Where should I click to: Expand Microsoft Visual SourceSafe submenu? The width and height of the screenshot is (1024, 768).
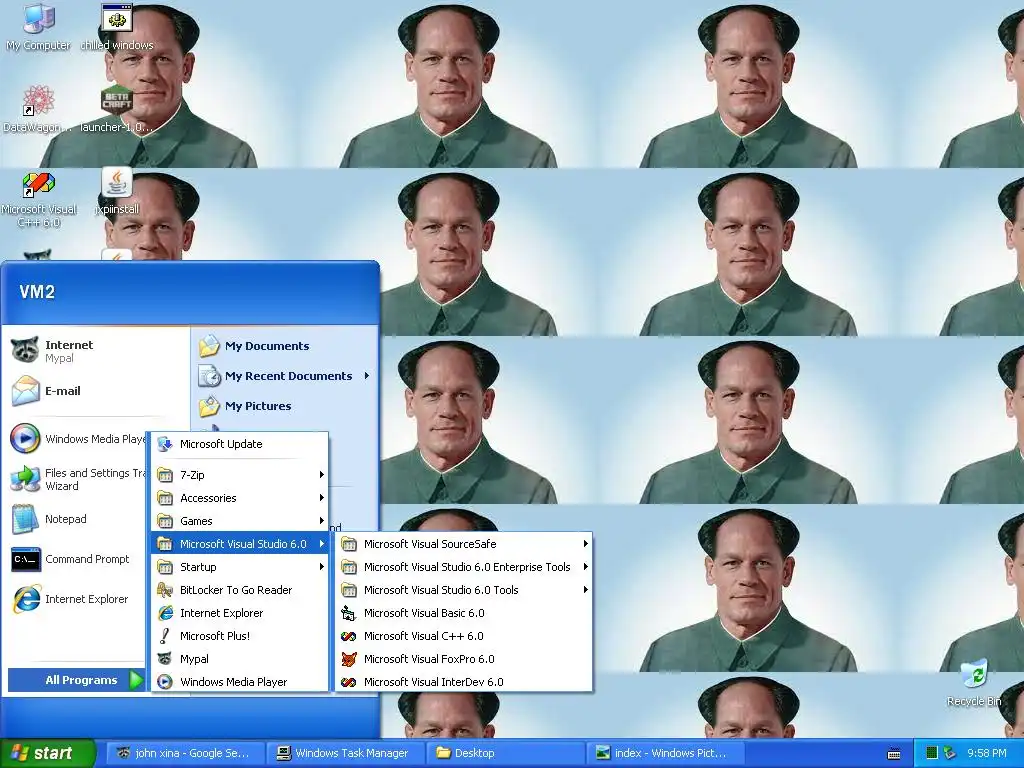pos(464,543)
